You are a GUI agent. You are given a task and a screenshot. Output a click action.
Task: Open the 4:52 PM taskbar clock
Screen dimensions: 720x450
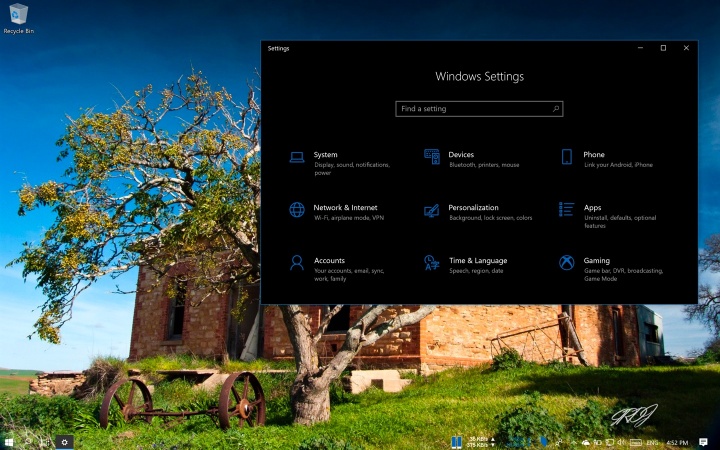click(677, 443)
